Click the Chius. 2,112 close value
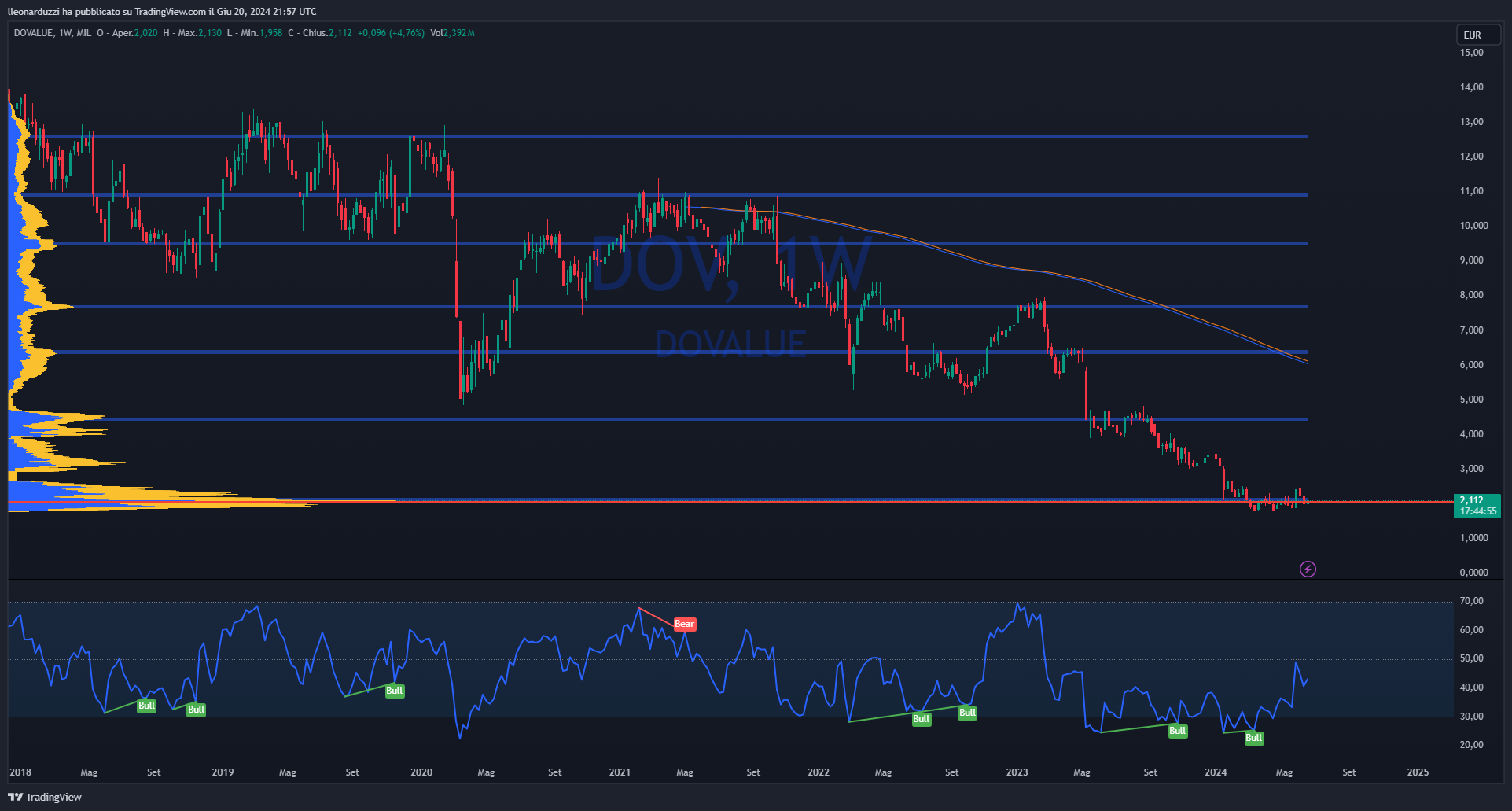 tap(320, 33)
